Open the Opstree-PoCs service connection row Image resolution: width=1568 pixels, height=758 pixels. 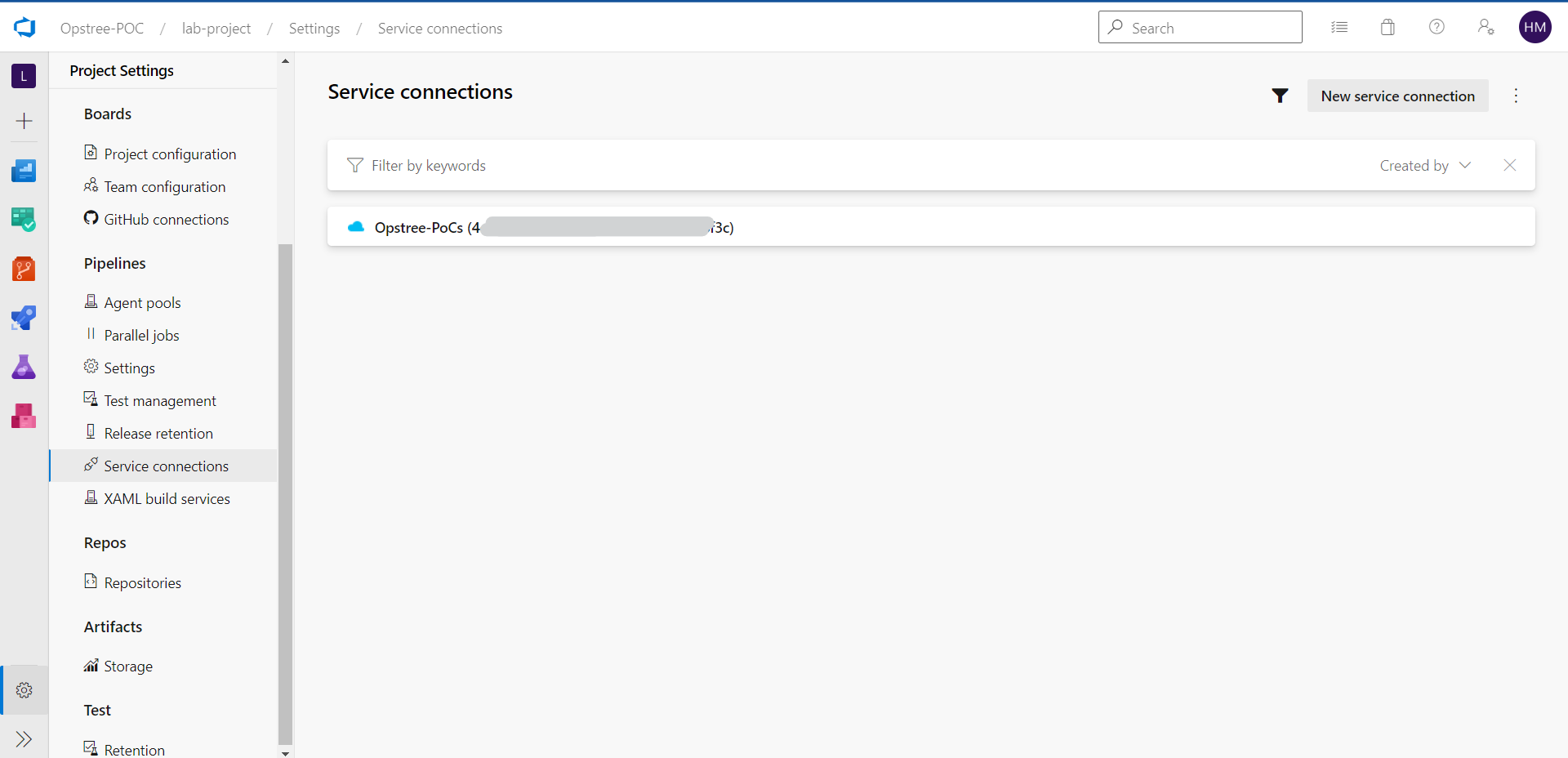point(931,227)
